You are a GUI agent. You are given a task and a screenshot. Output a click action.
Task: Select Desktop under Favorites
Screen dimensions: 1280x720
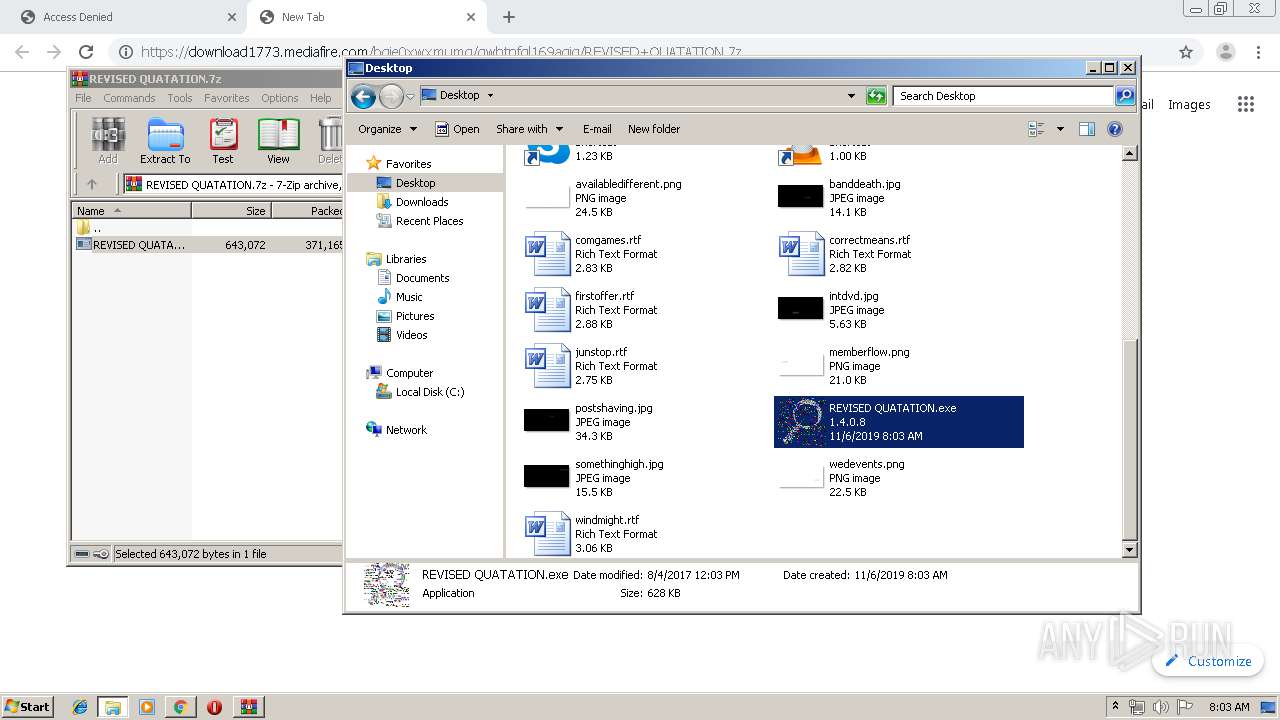tap(415, 183)
